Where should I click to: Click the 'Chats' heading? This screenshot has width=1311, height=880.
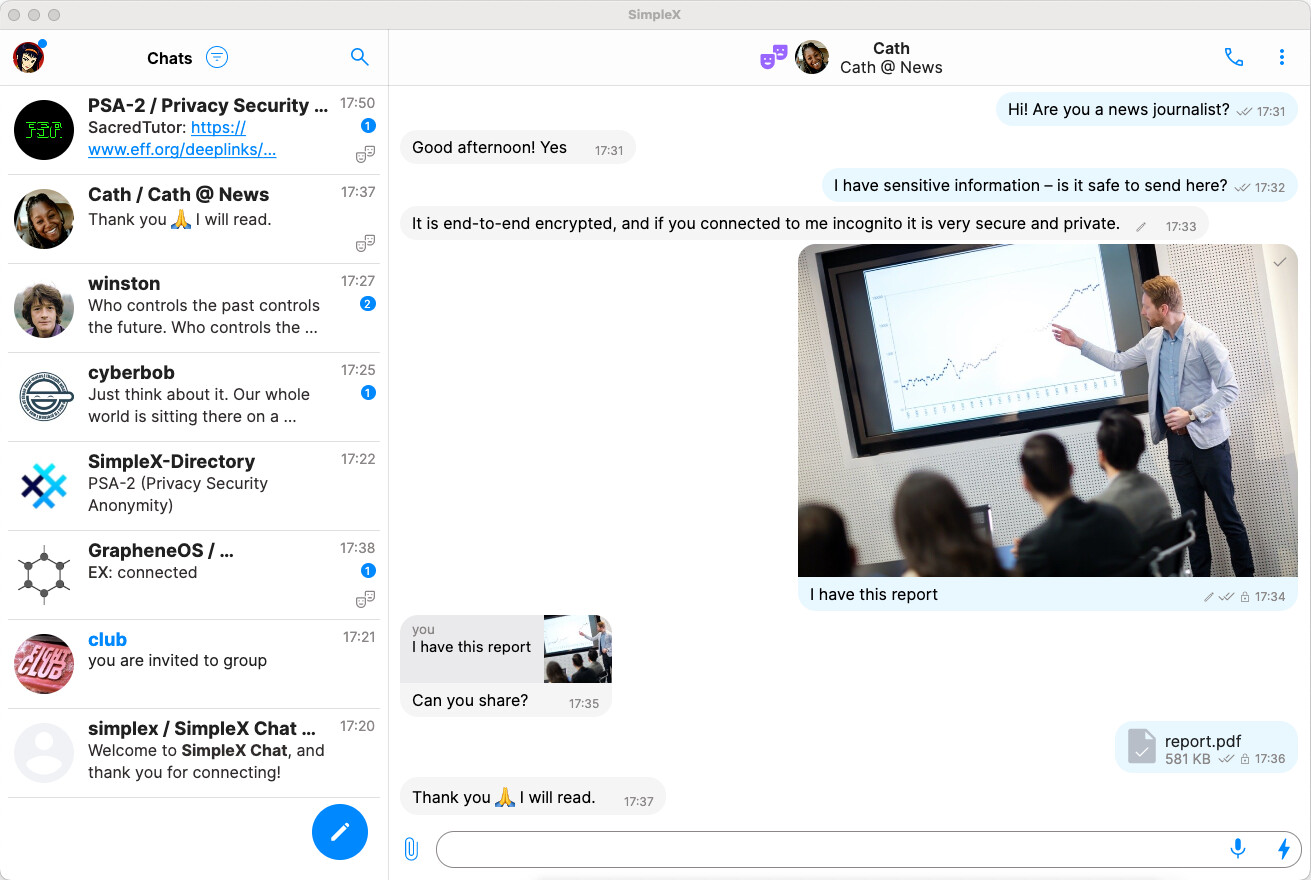[x=169, y=58]
